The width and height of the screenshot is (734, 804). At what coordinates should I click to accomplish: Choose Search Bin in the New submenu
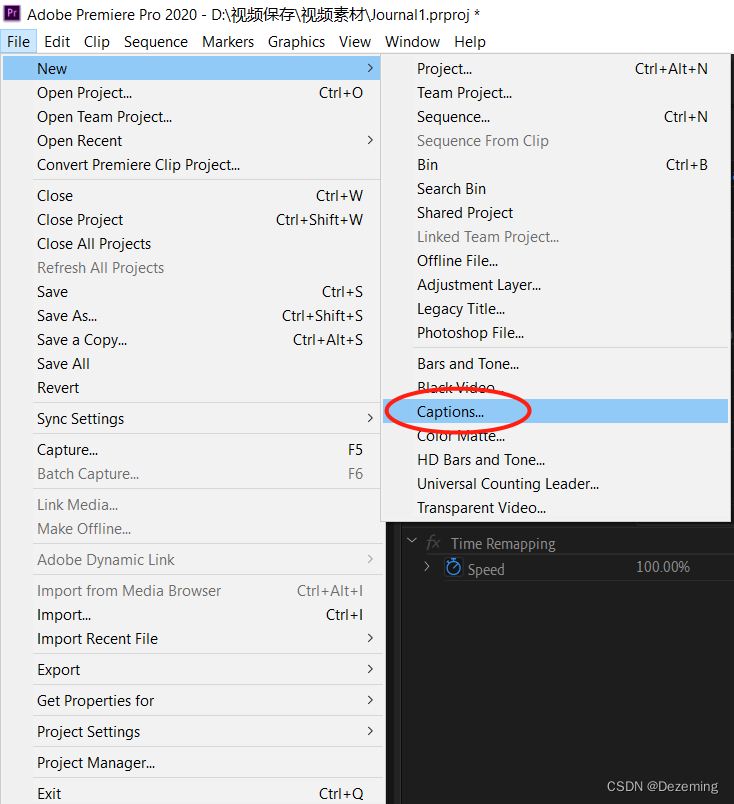(x=556, y=189)
